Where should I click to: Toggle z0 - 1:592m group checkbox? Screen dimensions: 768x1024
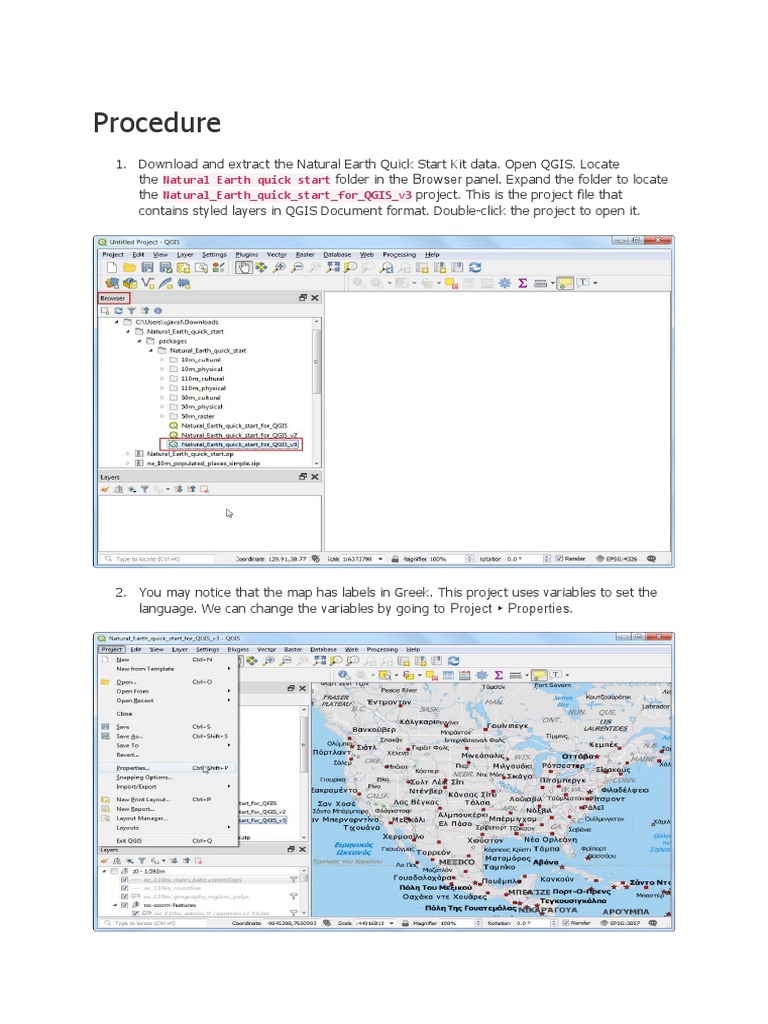click(114, 871)
